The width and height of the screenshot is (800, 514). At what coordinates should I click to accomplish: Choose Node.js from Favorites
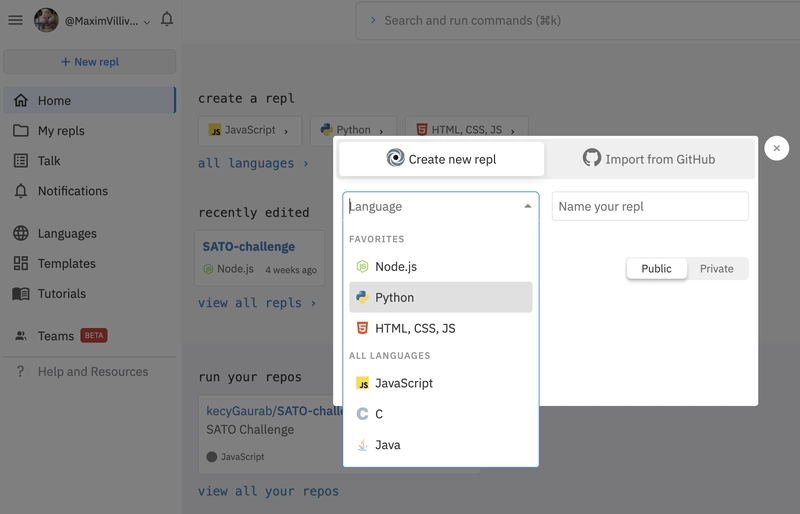(x=441, y=266)
